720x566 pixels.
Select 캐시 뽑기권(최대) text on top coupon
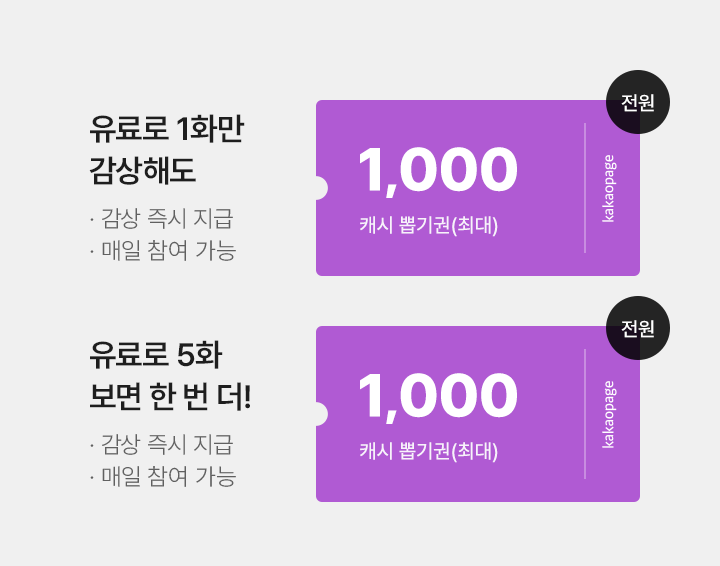428,225
